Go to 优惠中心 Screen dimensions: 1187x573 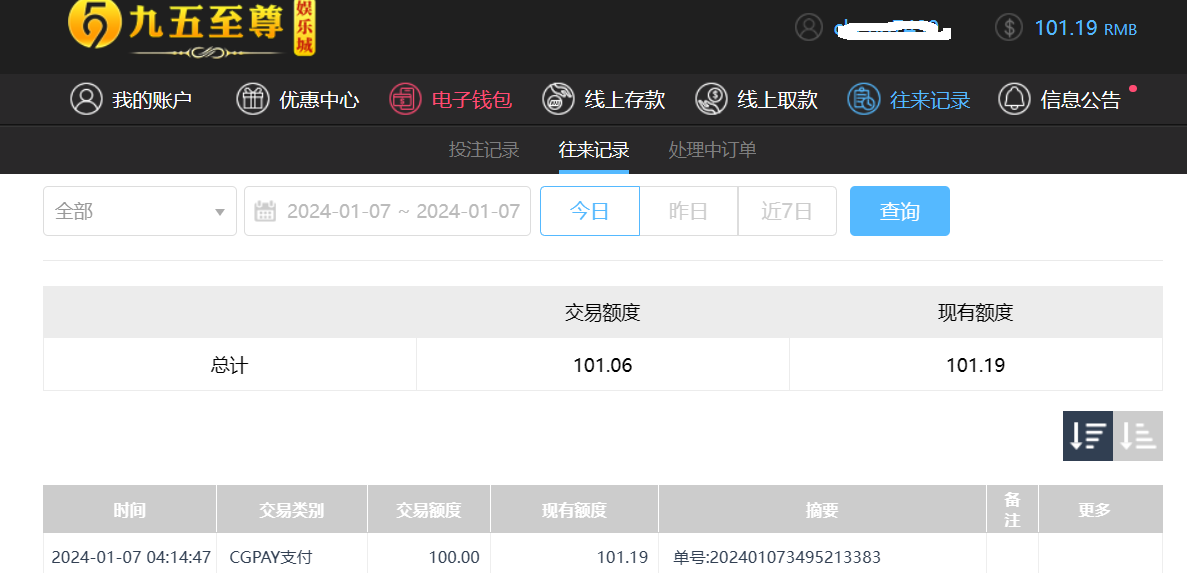pyautogui.click(x=298, y=99)
